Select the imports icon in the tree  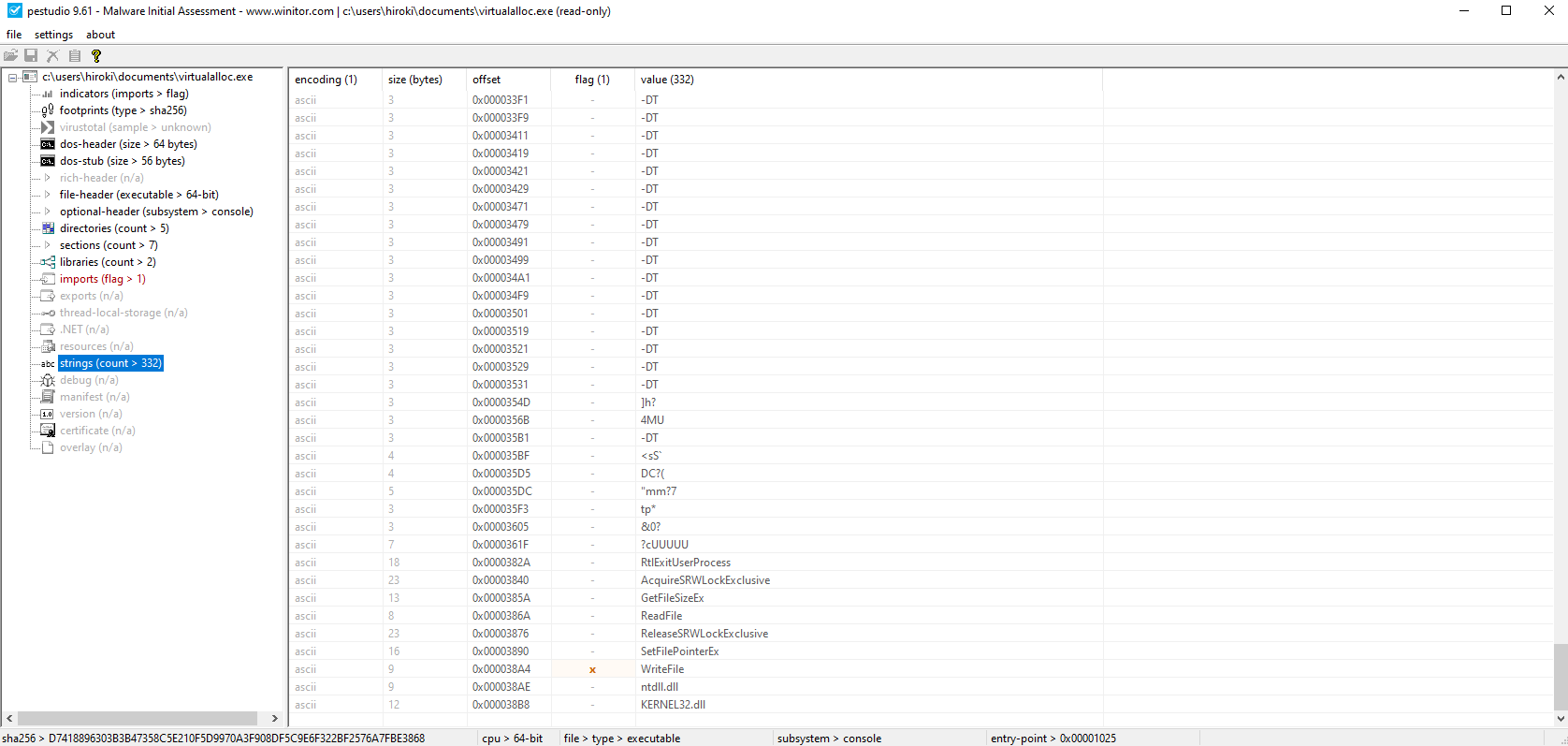pos(48,279)
